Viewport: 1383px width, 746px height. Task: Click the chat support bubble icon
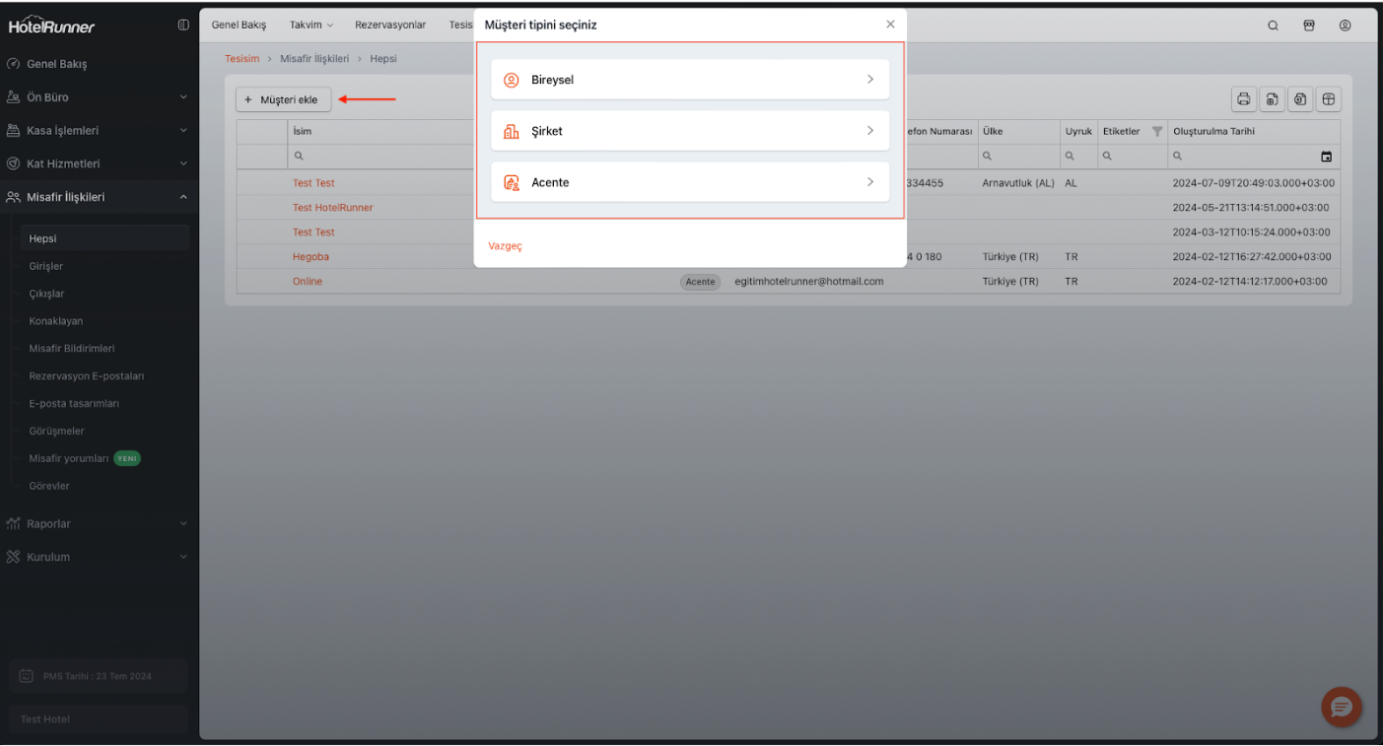point(1340,707)
